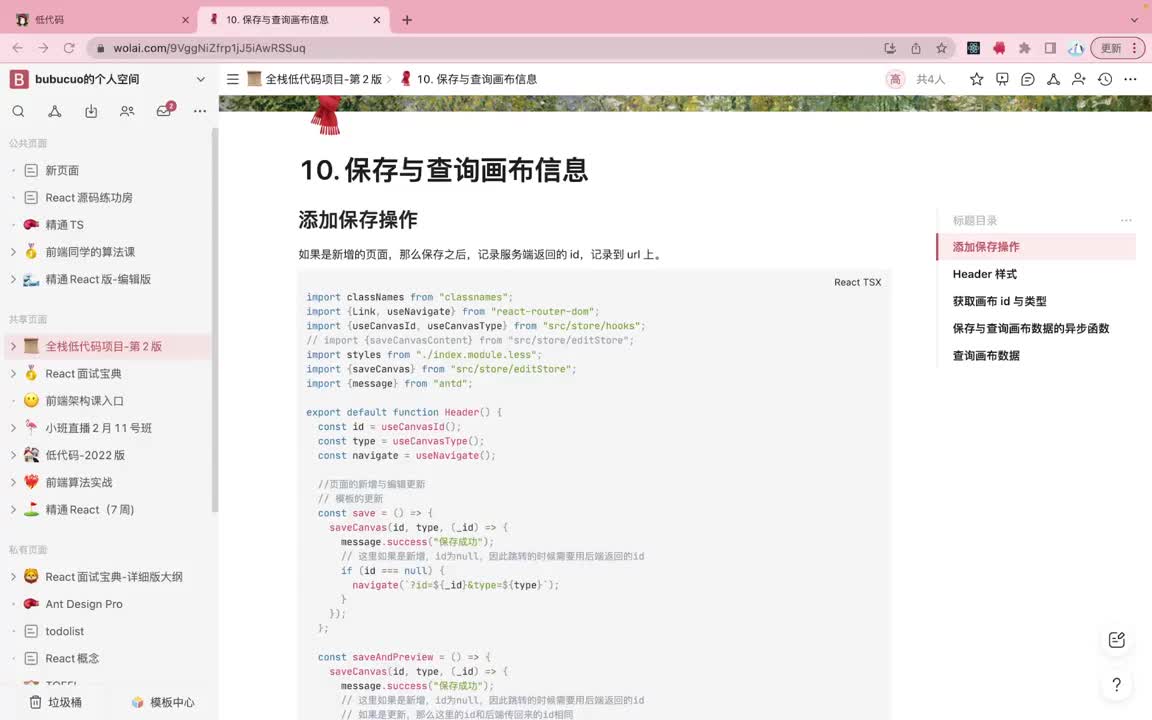
Task: Expand the 全栈低代码项目-第 2 版 tree item
Action: [x=13, y=346]
